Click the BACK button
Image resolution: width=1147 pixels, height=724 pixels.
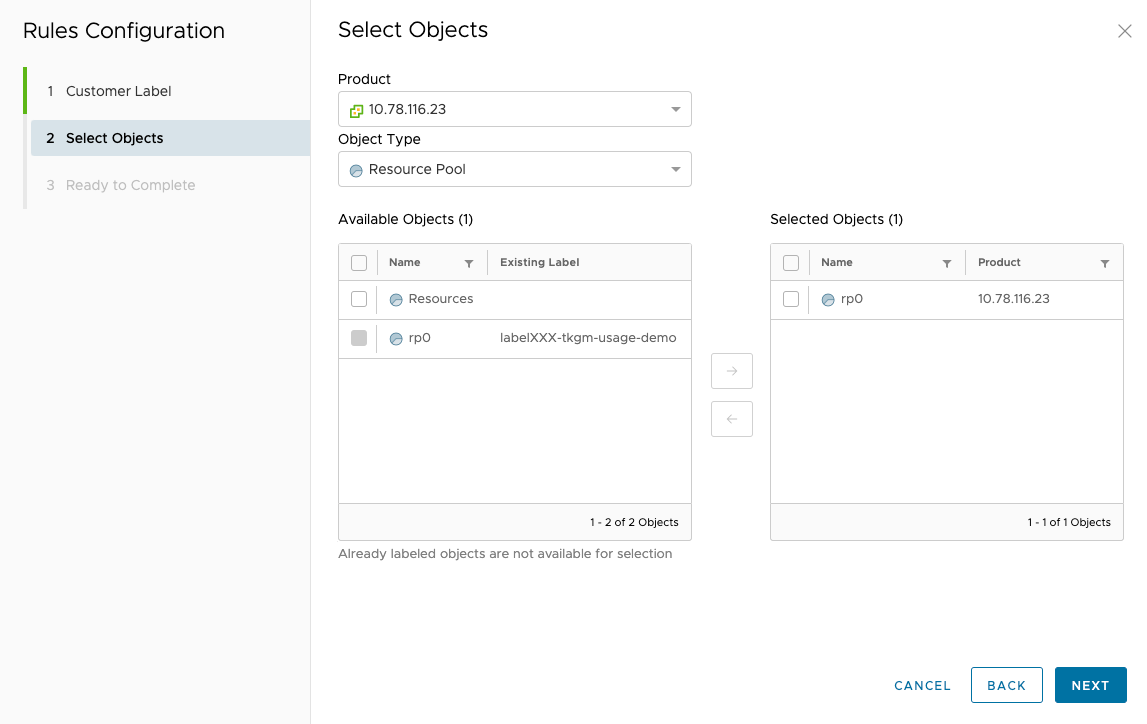pyautogui.click(x=1006, y=685)
